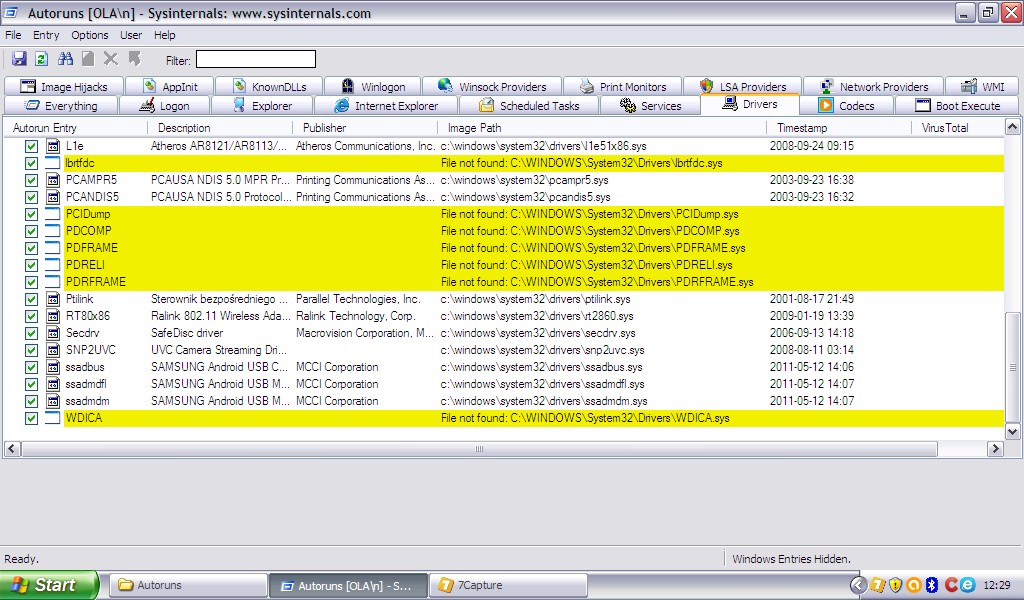Uncheck the WDICA entry checkbox
This screenshot has height=600, width=1024.
(x=31, y=418)
